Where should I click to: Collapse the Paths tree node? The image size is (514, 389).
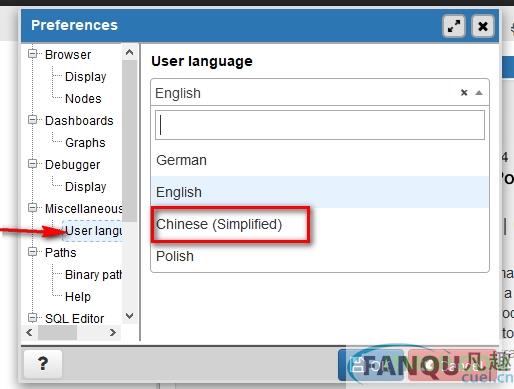(33, 252)
